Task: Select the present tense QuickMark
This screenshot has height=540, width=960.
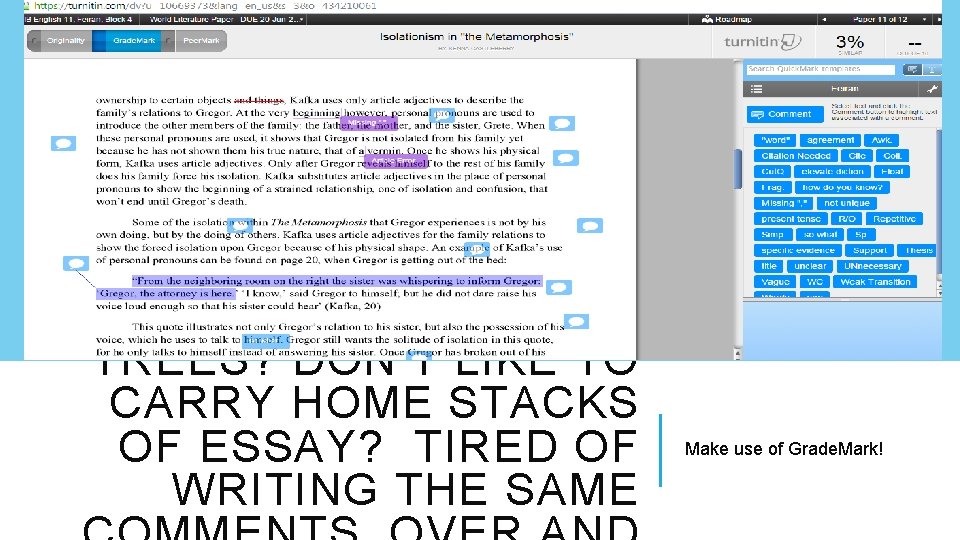Action: [x=790, y=219]
